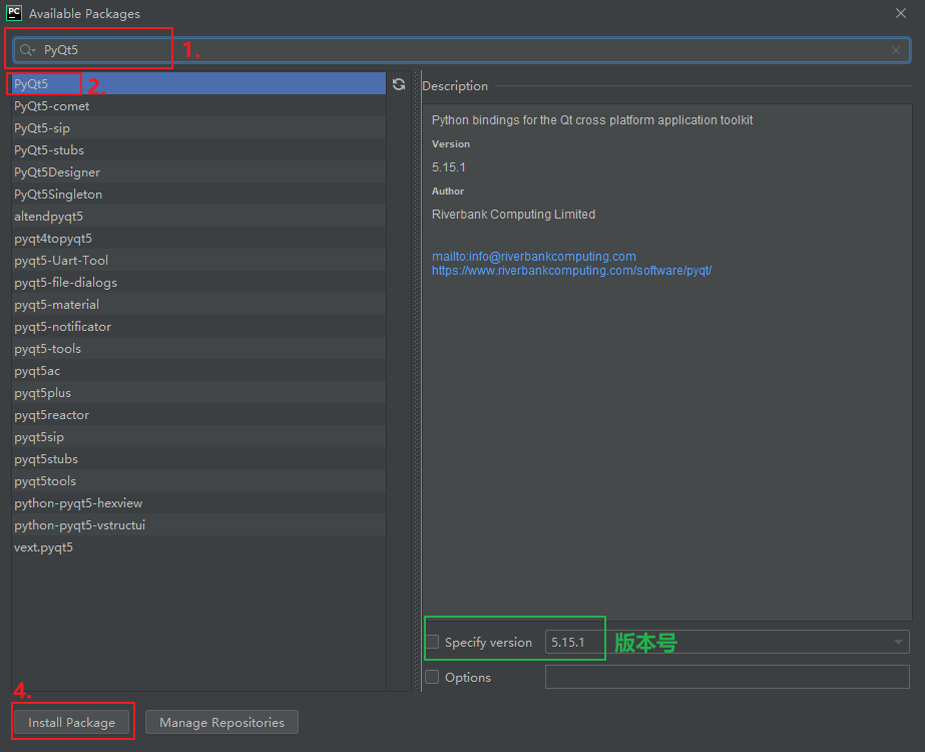This screenshot has height=752, width=925.
Task: Click the Specify version label
Action: [488, 642]
